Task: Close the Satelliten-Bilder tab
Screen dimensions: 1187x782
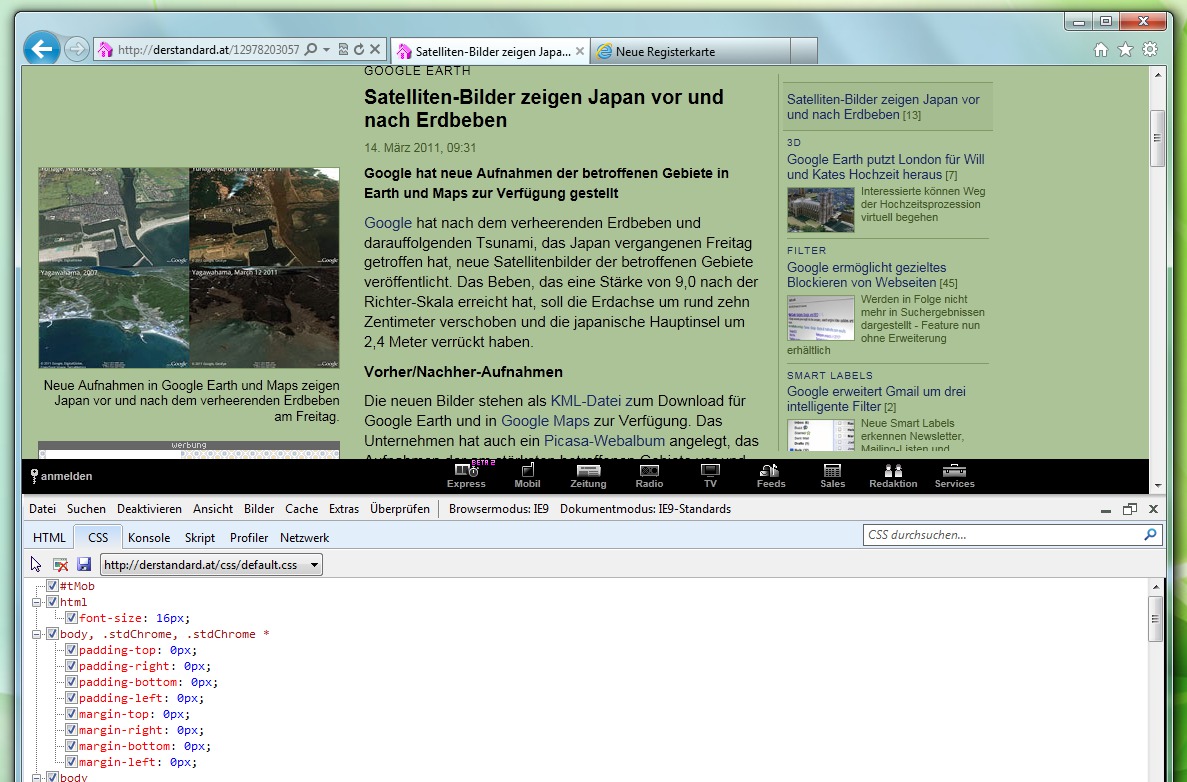Action: coord(580,51)
